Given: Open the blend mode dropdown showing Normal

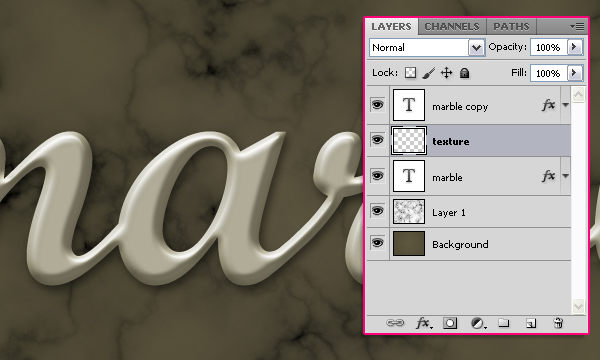Looking at the screenshot, I should 427,48.
